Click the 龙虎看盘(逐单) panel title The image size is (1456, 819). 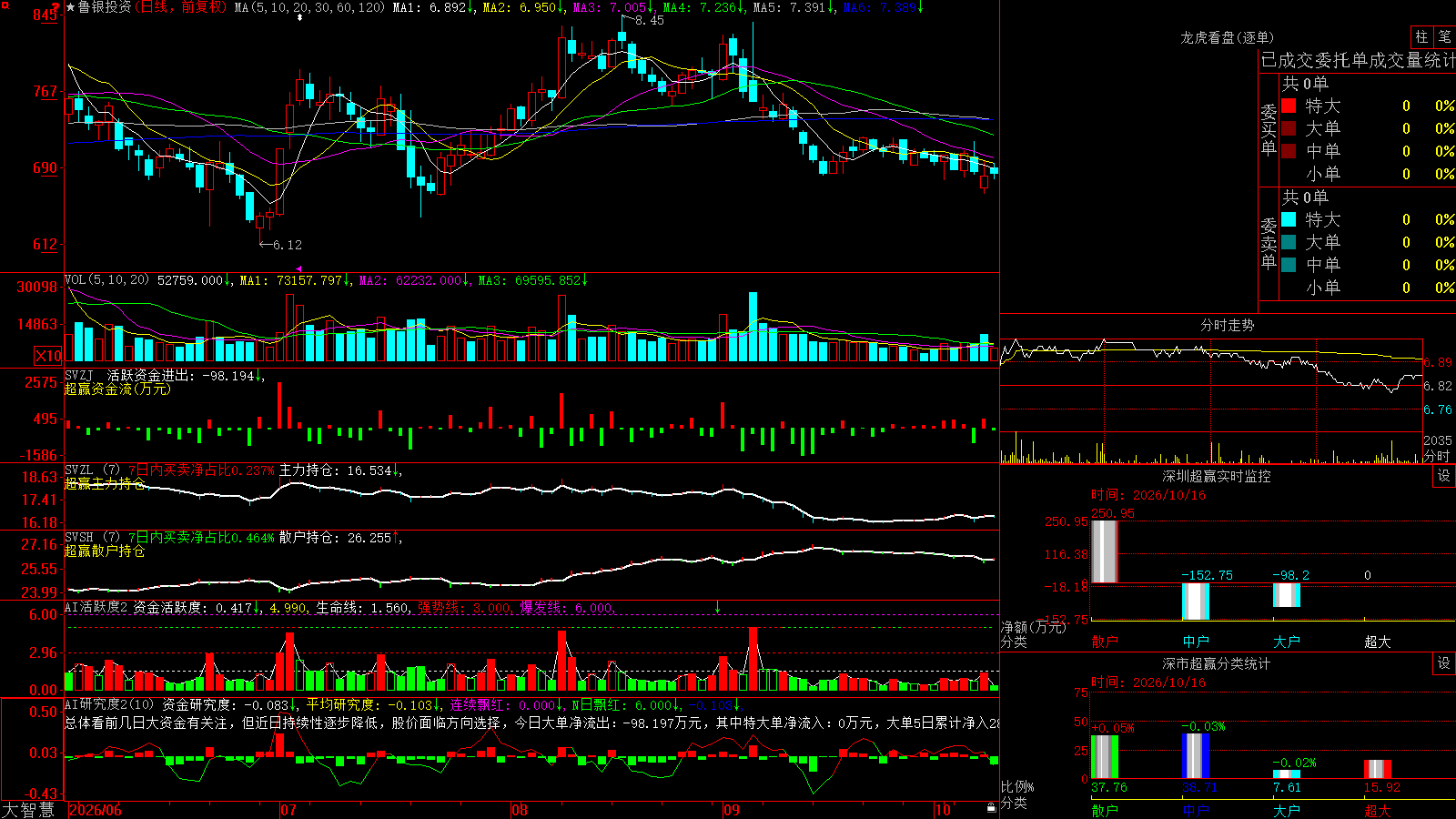click(x=1227, y=37)
